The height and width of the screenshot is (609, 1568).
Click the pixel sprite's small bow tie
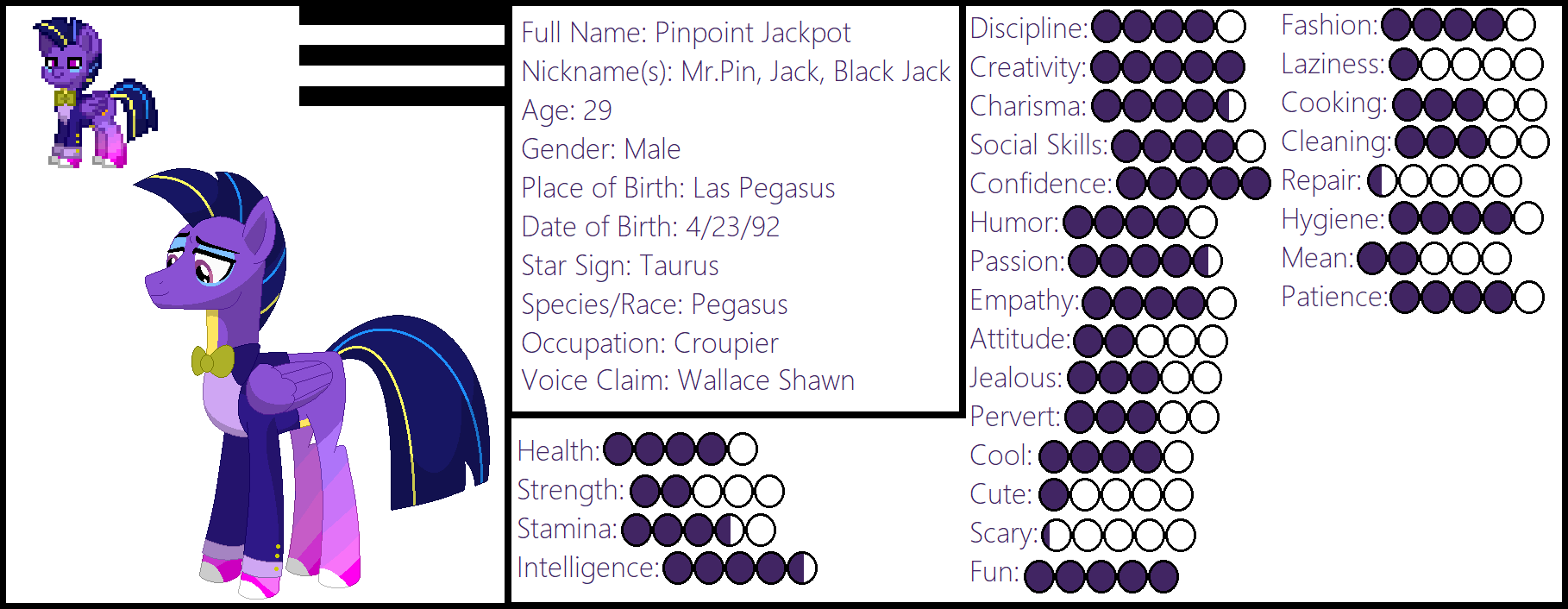coord(65,98)
